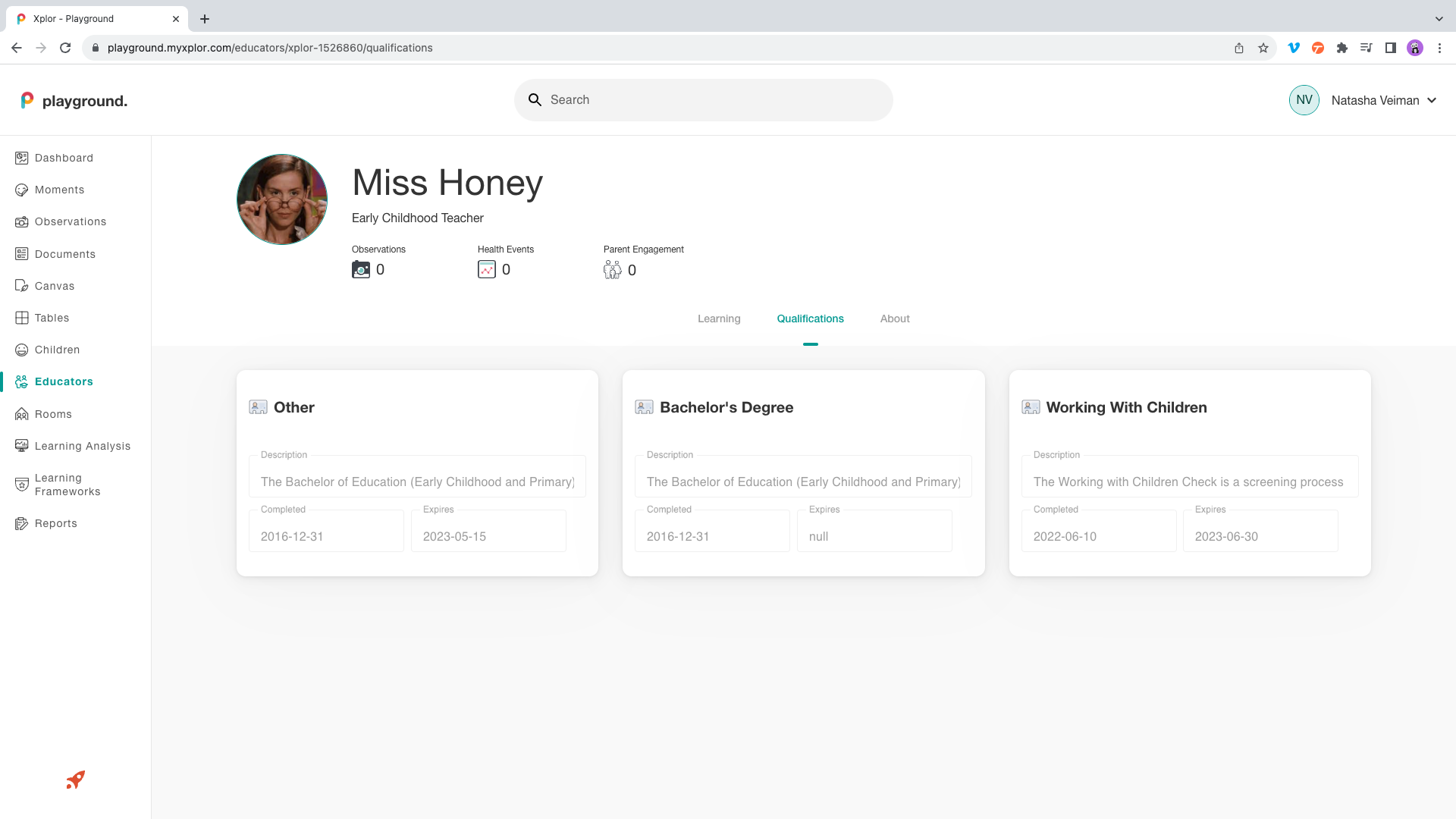Open the Learning Frameworks sidebar icon
This screenshot has height=819, width=1456.
point(22,485)
